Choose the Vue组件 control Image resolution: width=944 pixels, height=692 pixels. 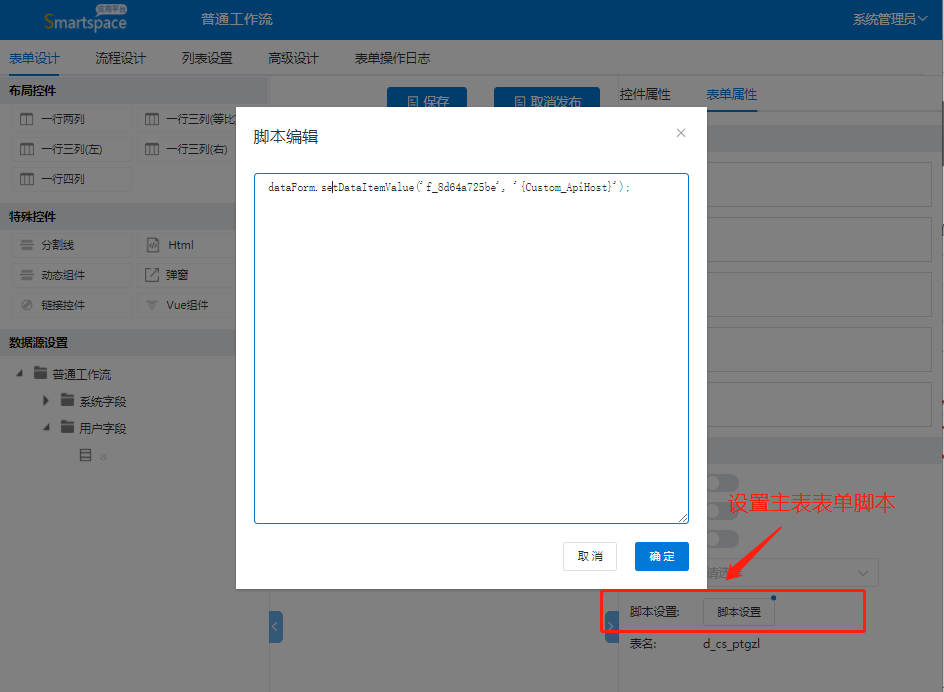(x=186, y=305)
